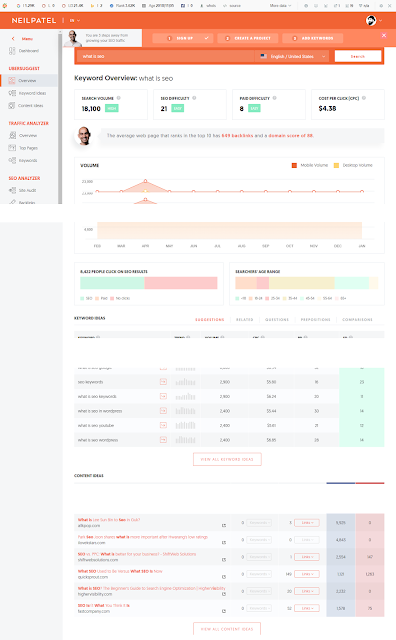Expand Links dropdown for quicksprout.com row
The height and width of the screenshot is (640, 396).
307,574
